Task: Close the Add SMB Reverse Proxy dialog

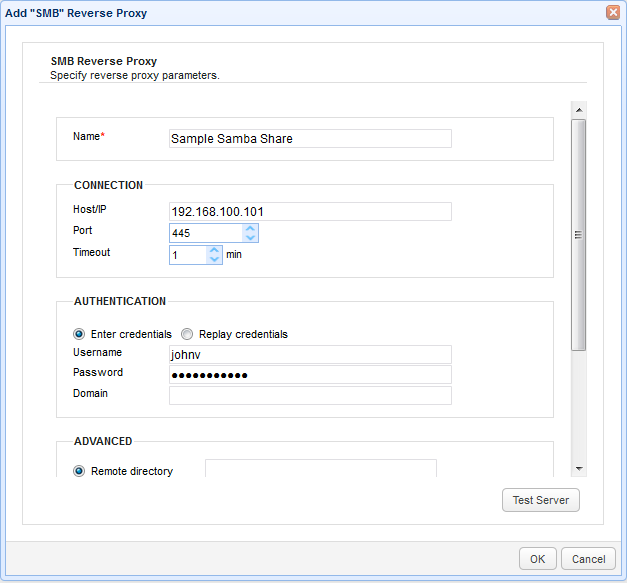Action: point(612,12)
